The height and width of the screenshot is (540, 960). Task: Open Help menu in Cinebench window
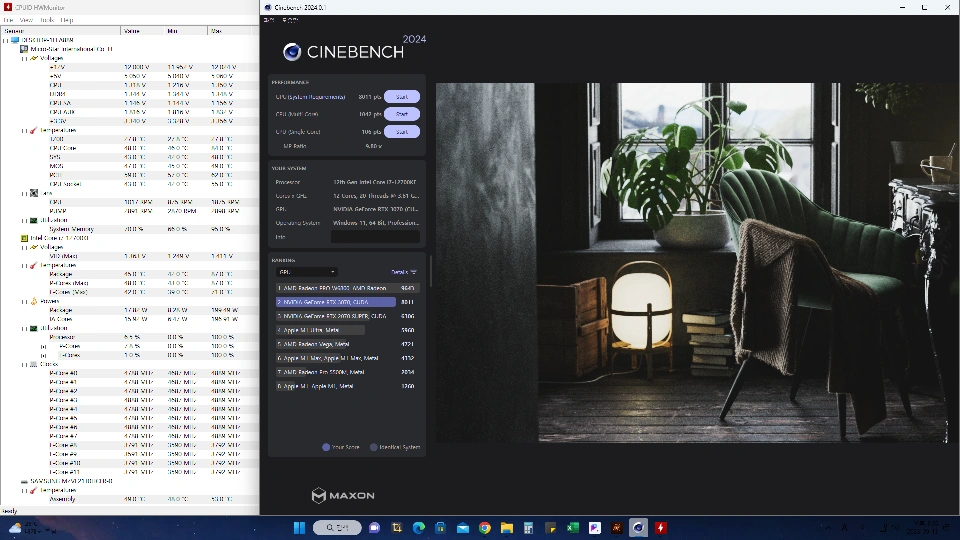tap(290, 20)
